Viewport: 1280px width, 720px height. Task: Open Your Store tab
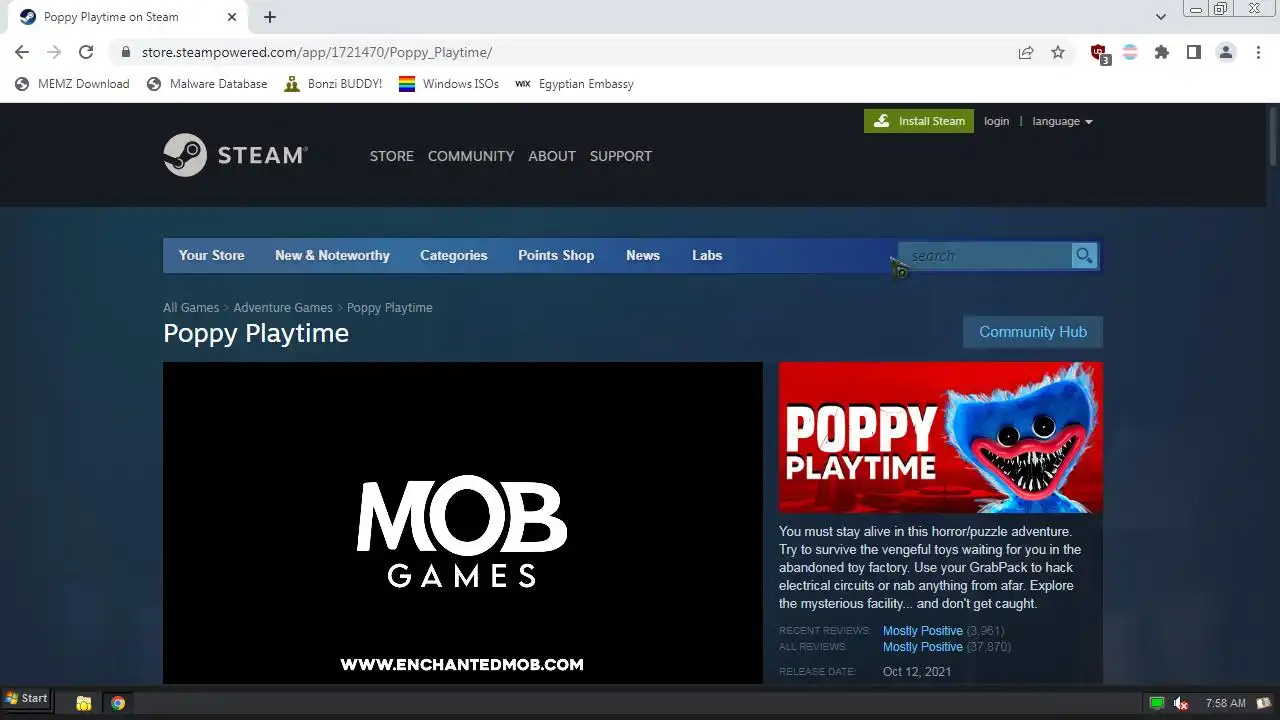pyautogui.click(x=212, y=255)
